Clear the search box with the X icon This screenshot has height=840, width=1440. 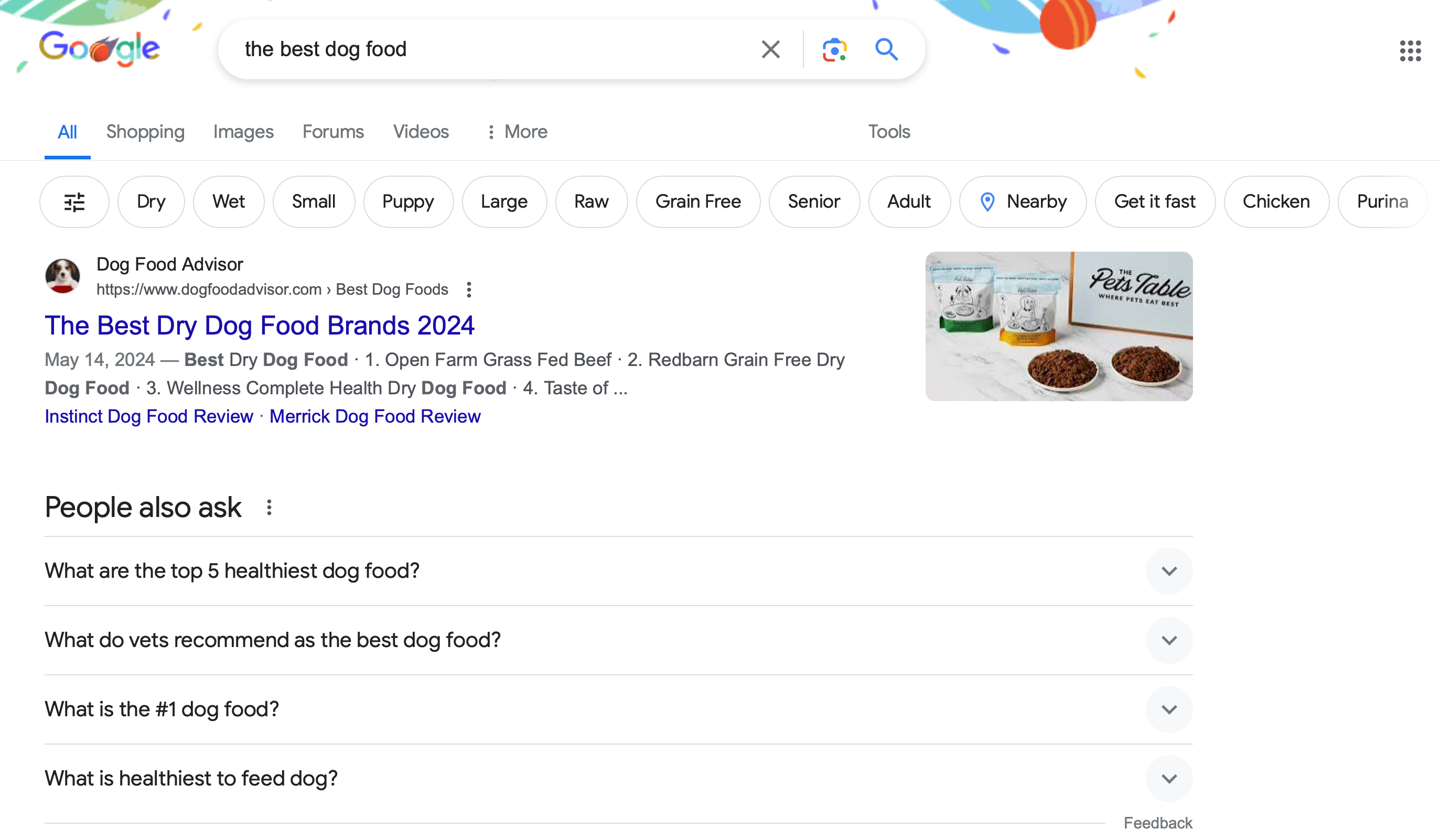click(770, 50)
